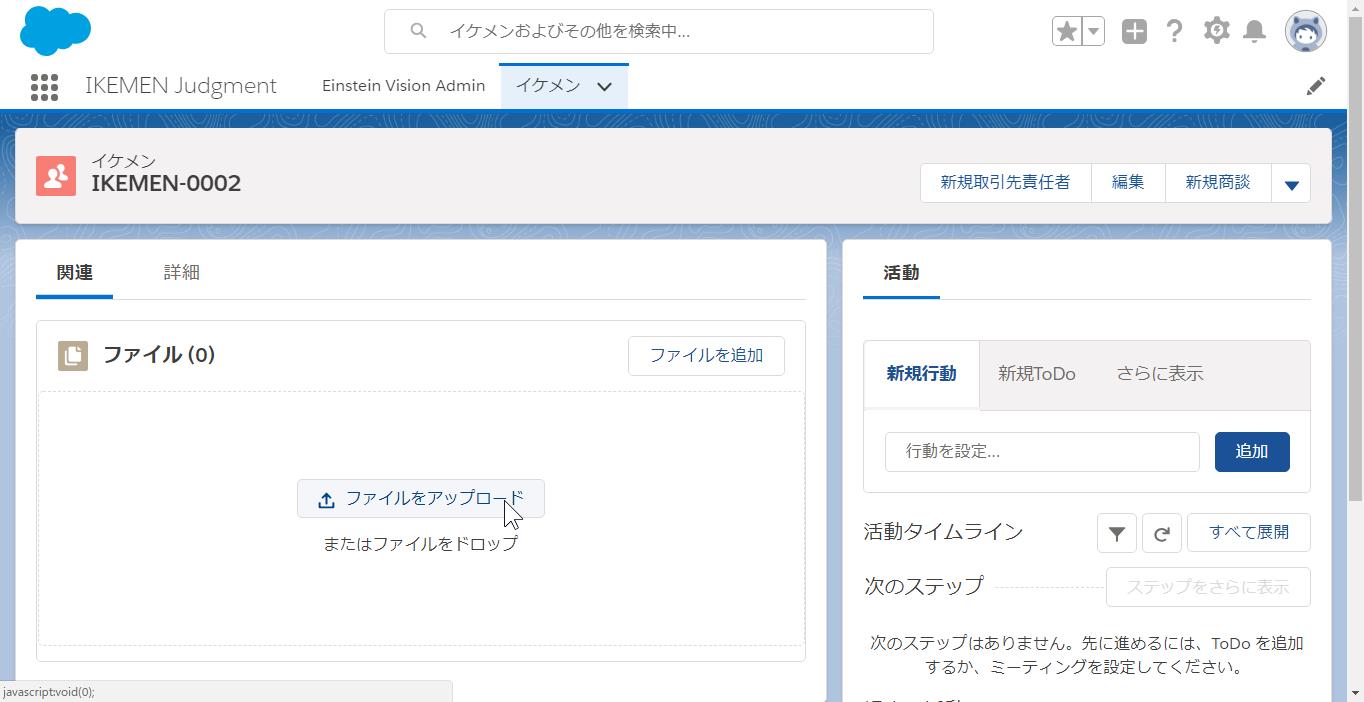The image size is (1364, 702).
Task: Select the 活動 tab
Action: 901,273
